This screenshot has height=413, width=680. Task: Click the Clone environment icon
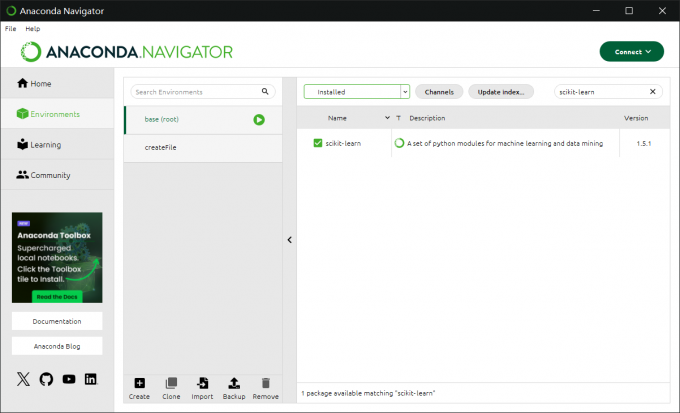(x=171, y=383)
